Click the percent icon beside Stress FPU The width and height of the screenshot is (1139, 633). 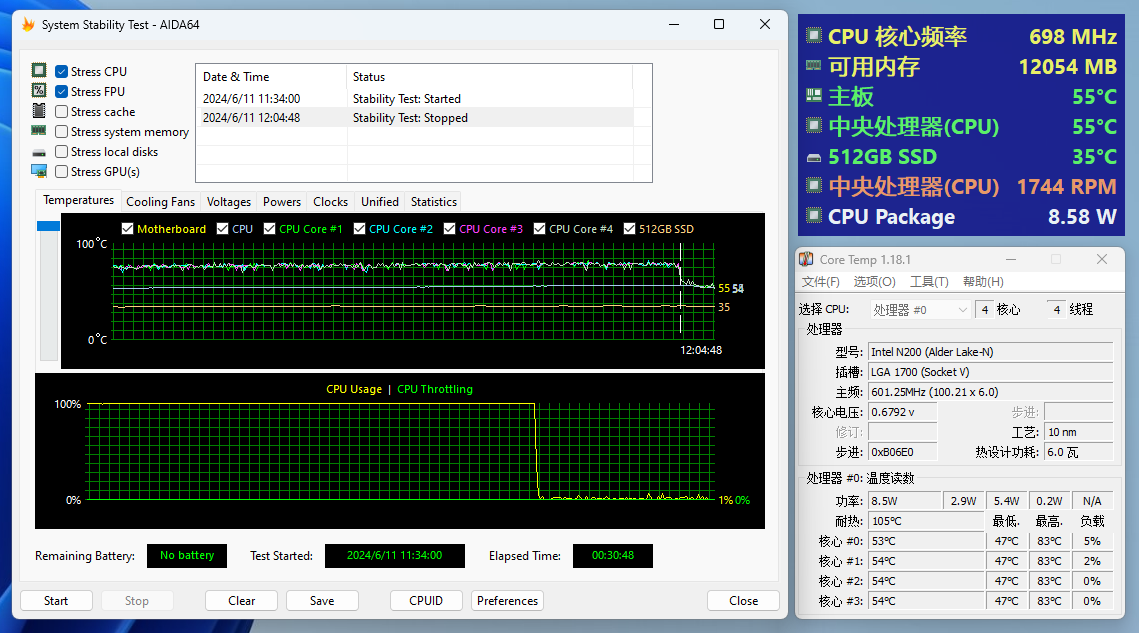pos(39,90)
